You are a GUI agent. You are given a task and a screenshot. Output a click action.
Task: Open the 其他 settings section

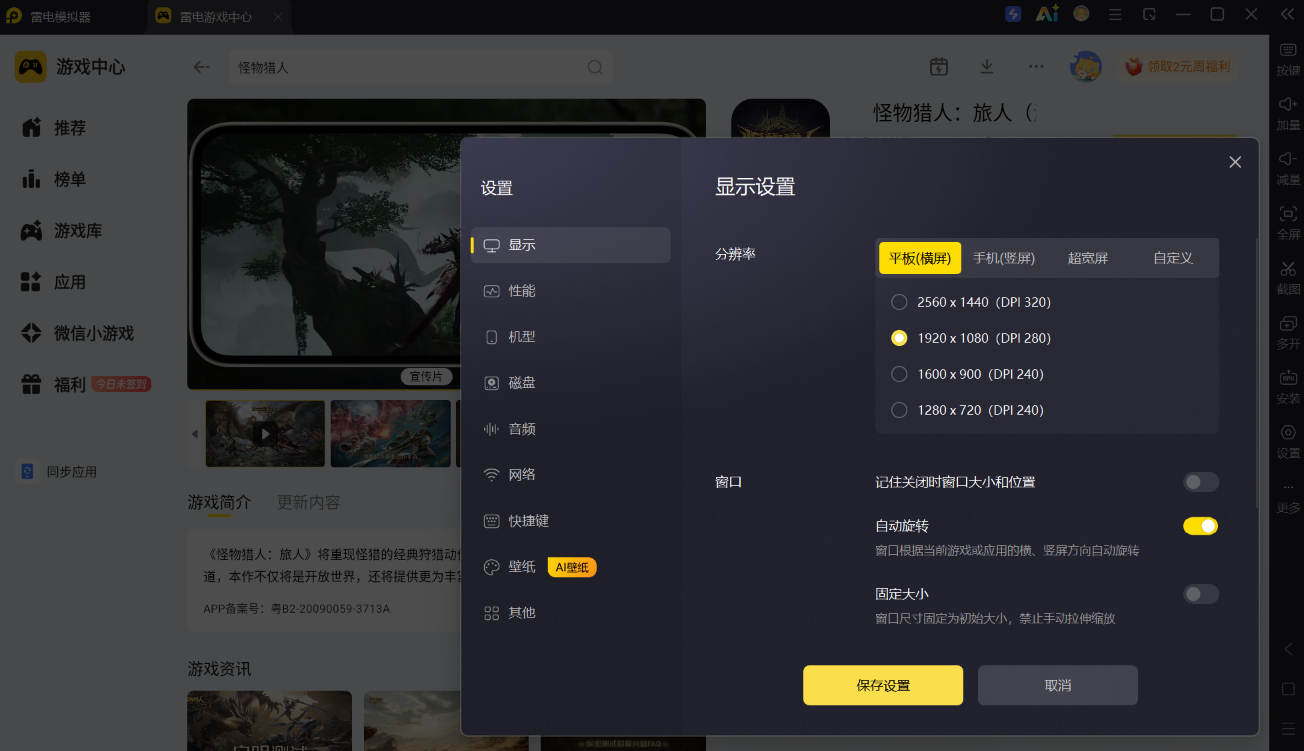(x=571, y=613)
